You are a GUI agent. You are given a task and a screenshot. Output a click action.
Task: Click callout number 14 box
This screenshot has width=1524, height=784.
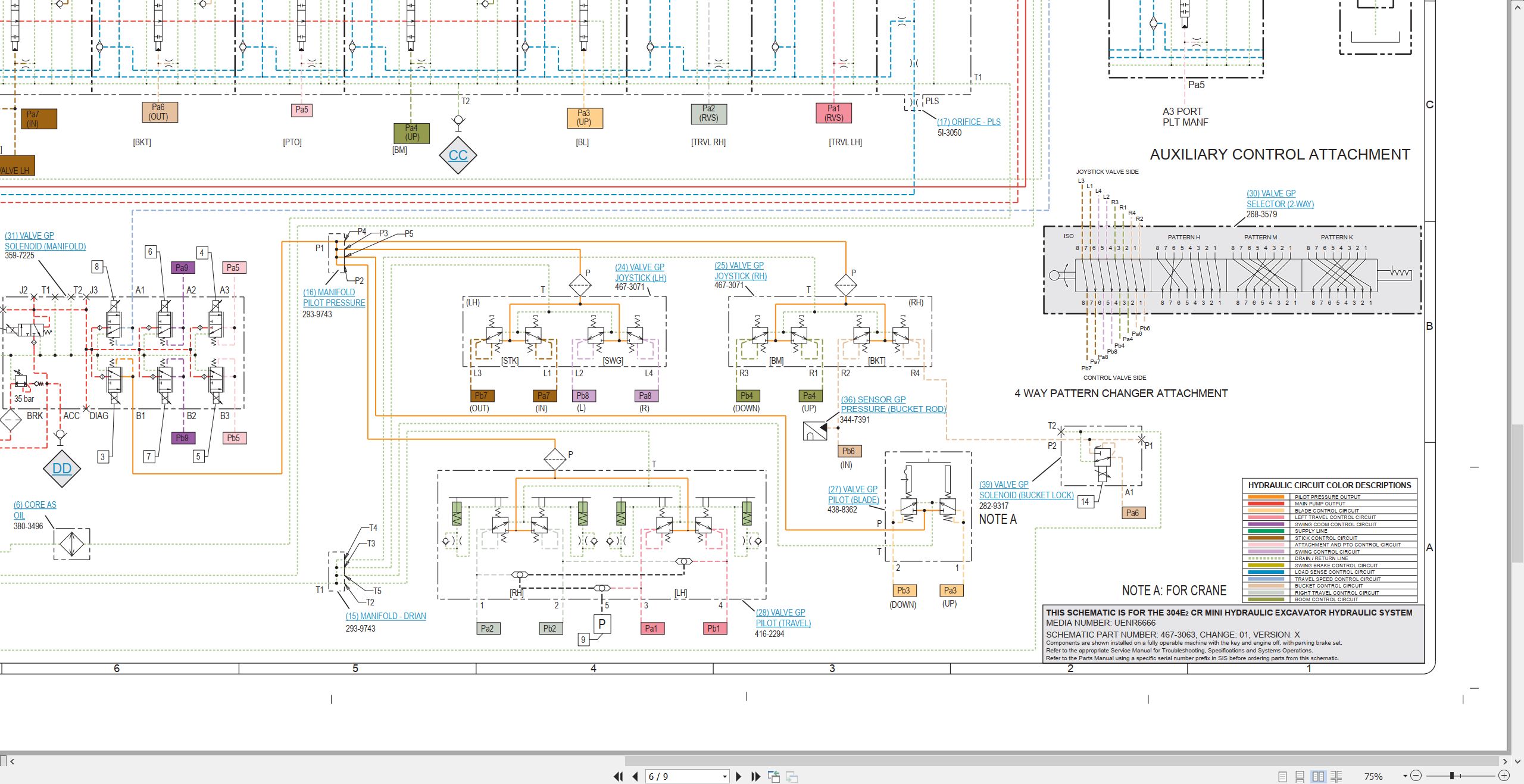point(1085,502)
